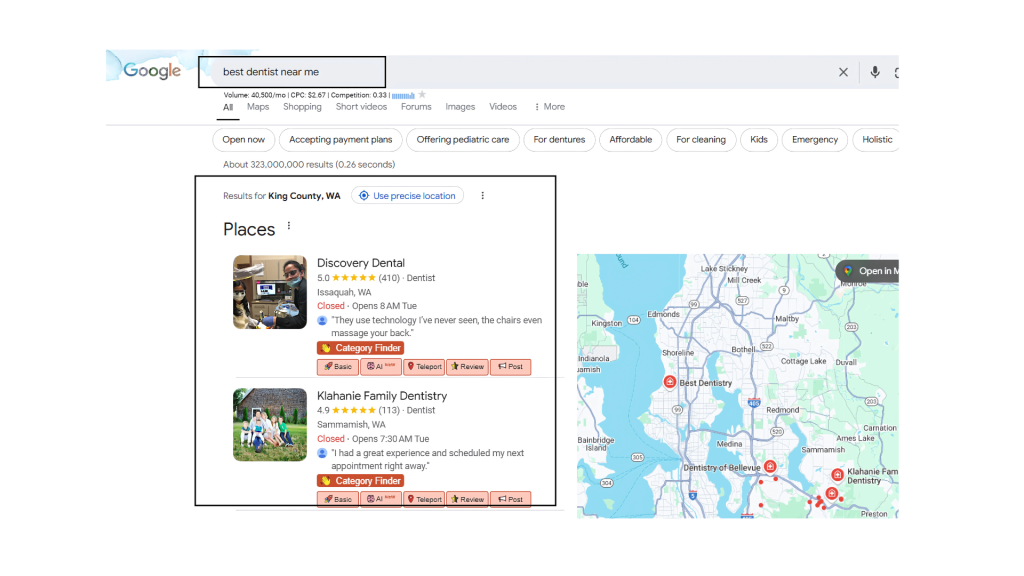Click the 'Opens 8 AM Tue' hours text
Screen dimensions: 1024x576
(x=384, y=306)
